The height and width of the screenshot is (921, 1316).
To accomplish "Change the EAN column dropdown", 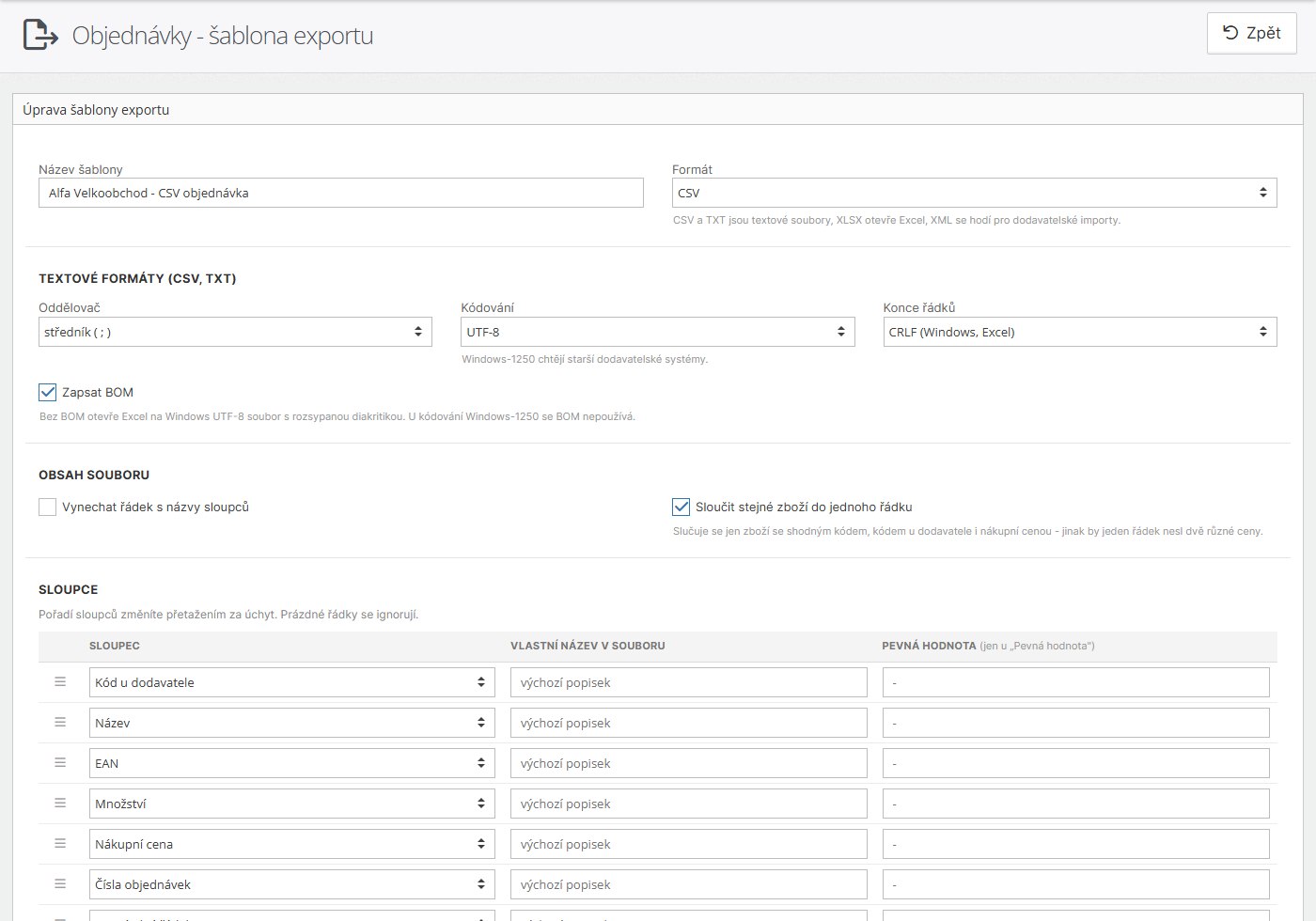I will coord(292,763).
